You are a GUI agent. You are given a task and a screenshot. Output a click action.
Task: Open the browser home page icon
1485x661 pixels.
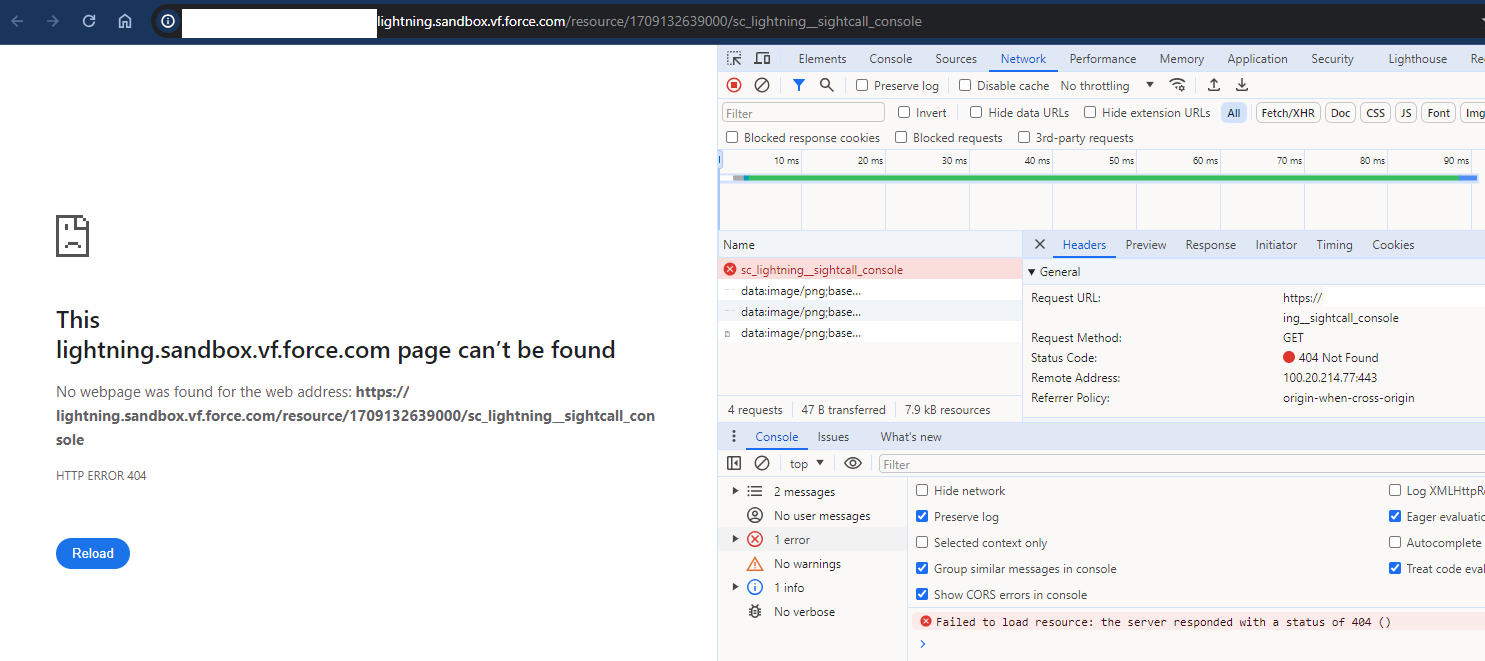[125, 21]
